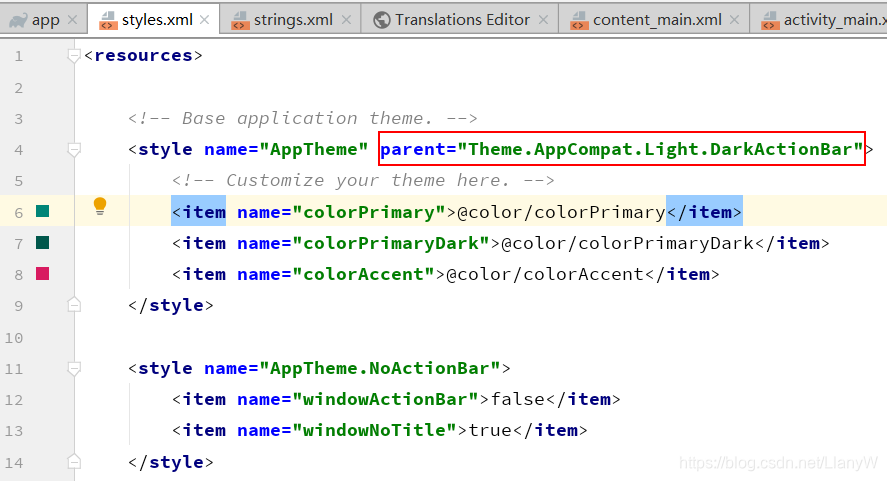
Task: Click fold end marker on line 9
Action: tap(74, 305)
